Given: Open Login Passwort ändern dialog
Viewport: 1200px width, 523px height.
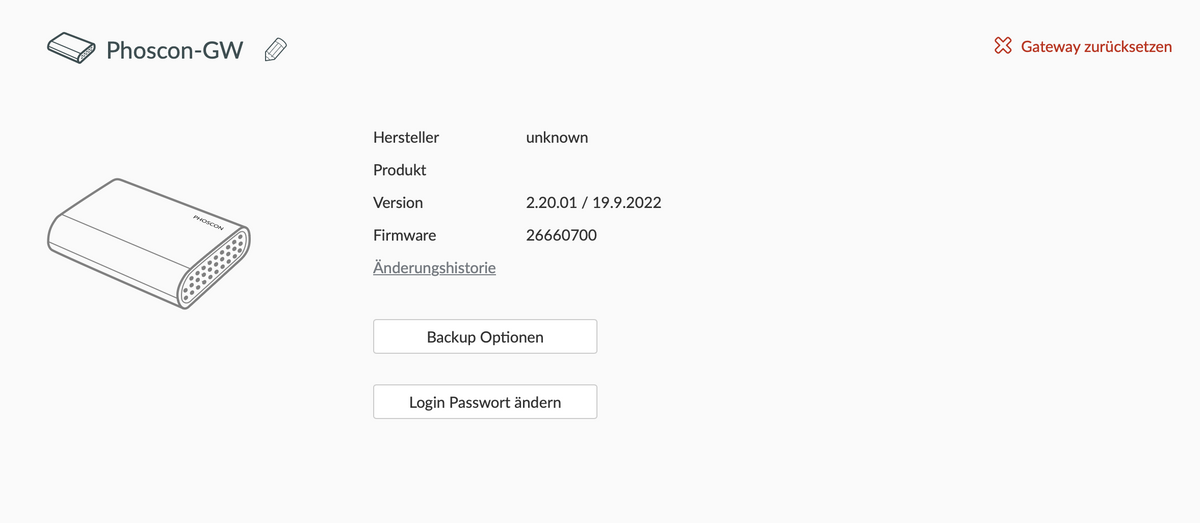Looking at the screenshot, I should [485, 402].
